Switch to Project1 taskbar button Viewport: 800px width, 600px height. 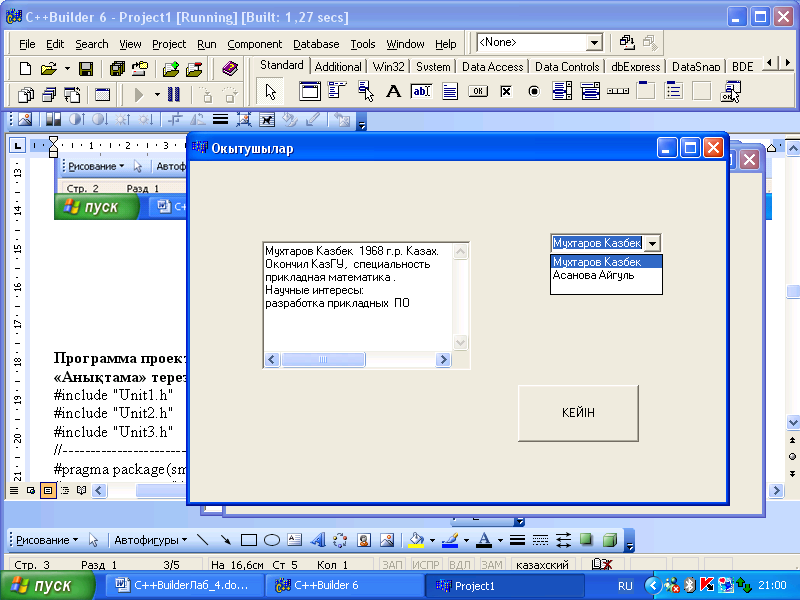pos(505,585)
